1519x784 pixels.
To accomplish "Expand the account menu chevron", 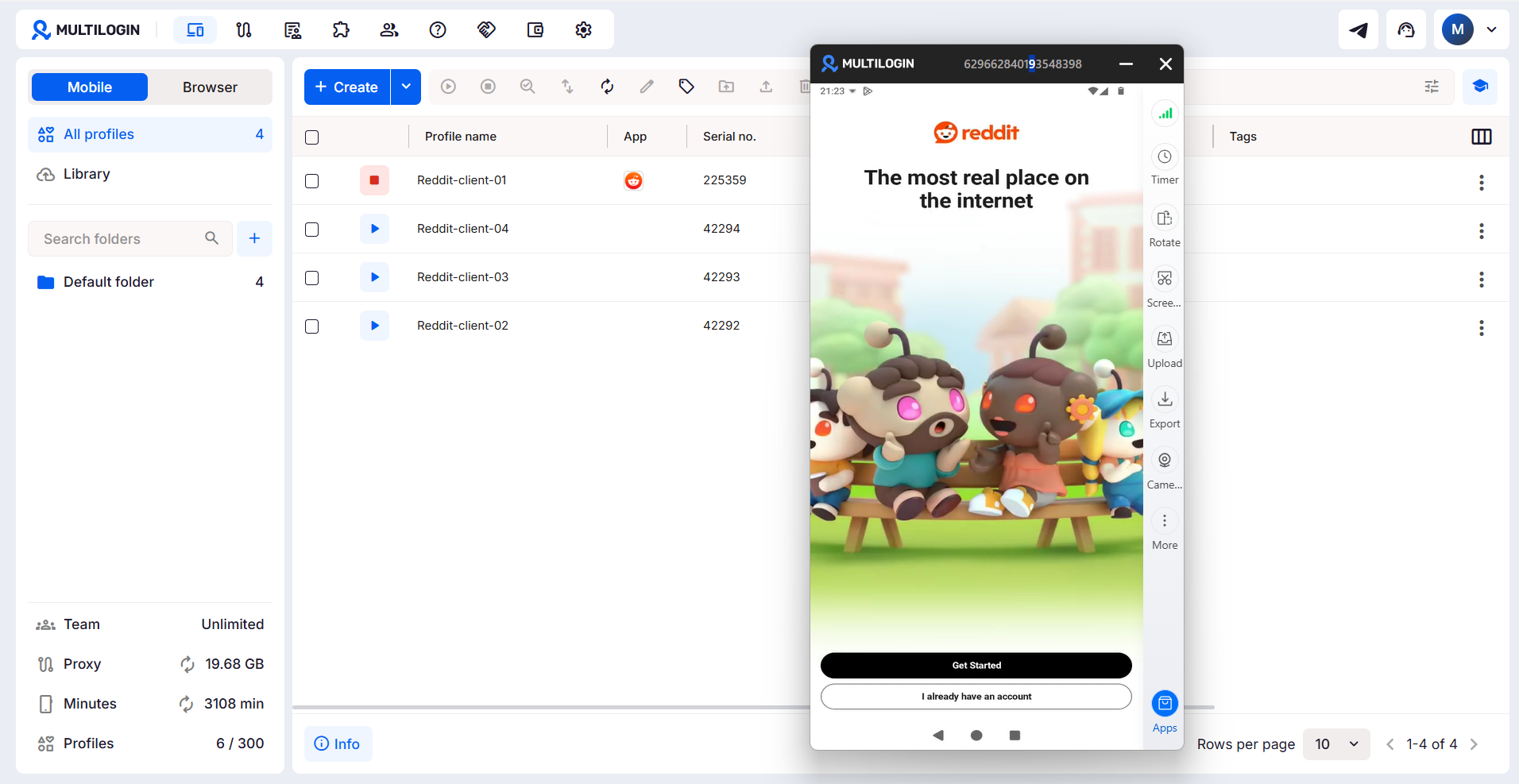I will tap(1492, 30).
